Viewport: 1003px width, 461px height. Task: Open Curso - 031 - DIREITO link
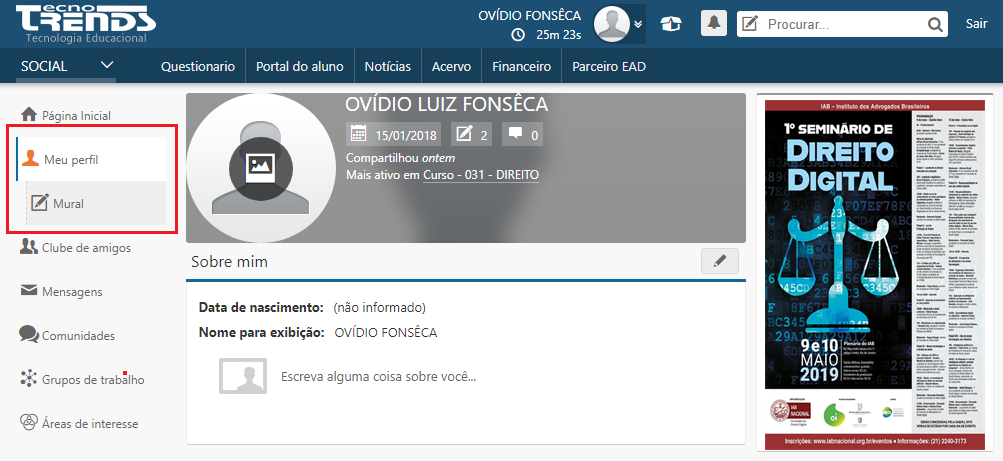pyautogui.click(x=481, y=175)
